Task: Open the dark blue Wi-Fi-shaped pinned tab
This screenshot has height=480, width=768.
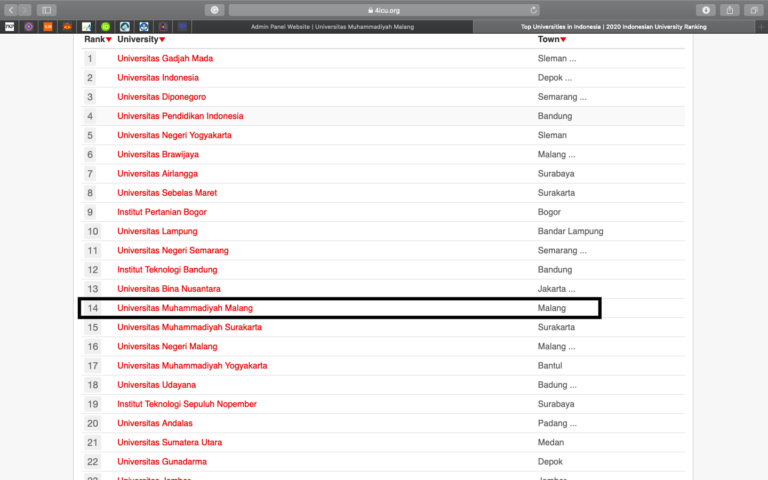Action: (182, 27)
